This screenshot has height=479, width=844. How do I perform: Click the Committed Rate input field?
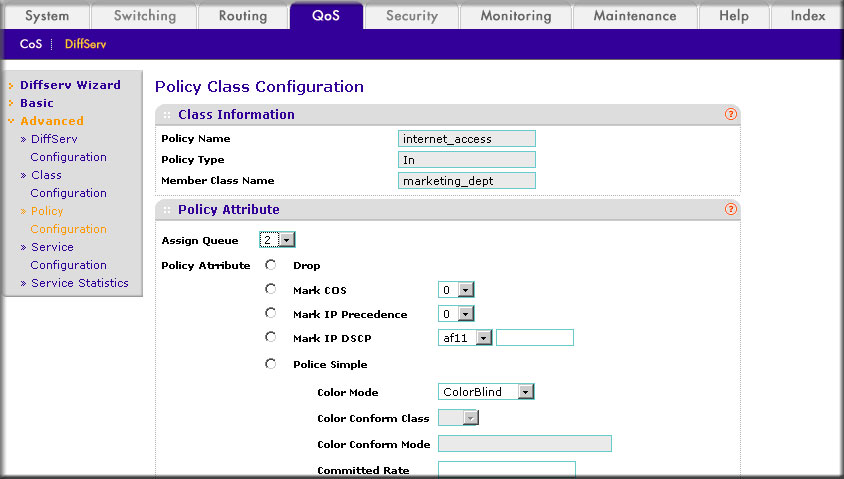point(507,469)
